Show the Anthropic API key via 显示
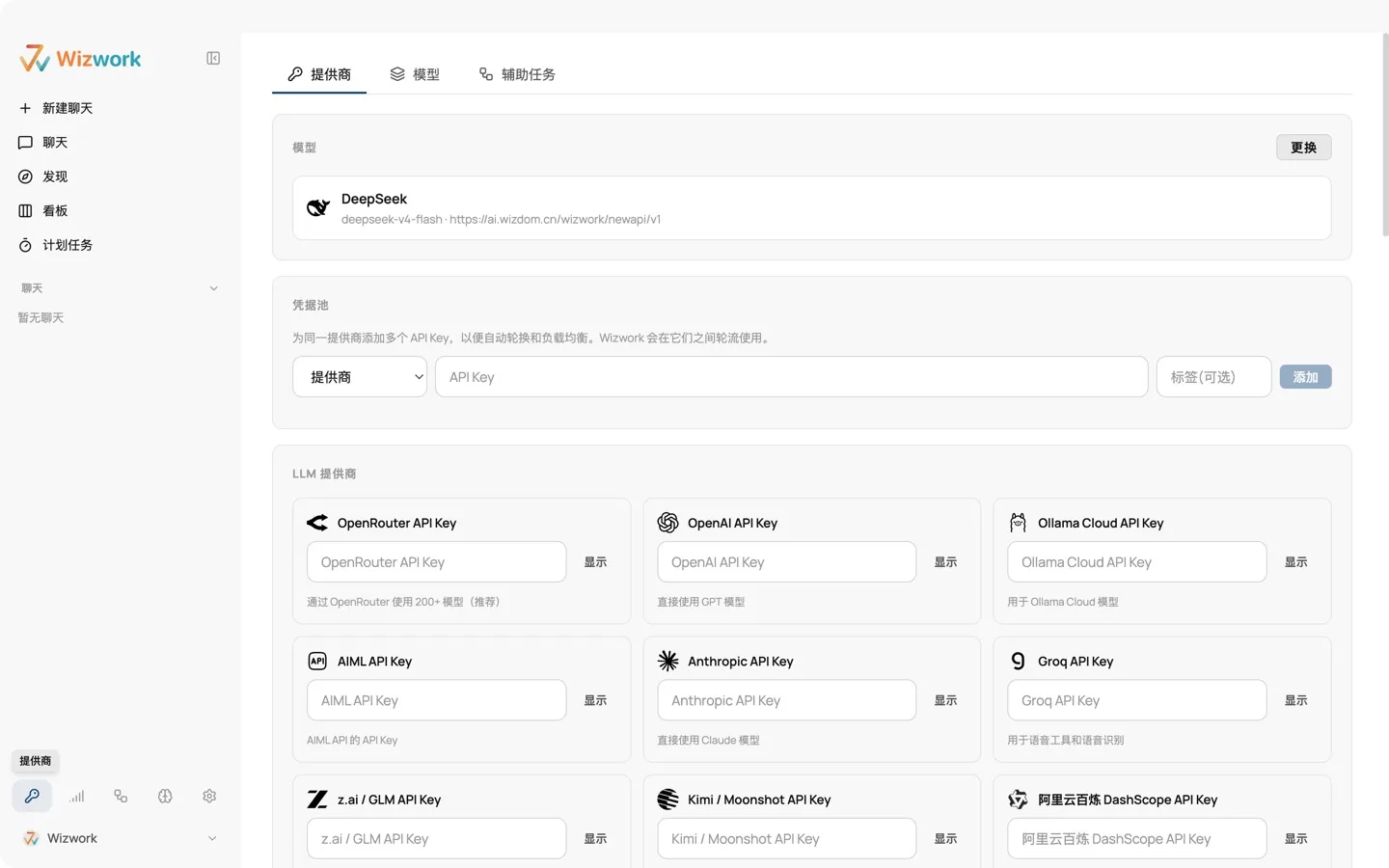 [x=945, y=700]
